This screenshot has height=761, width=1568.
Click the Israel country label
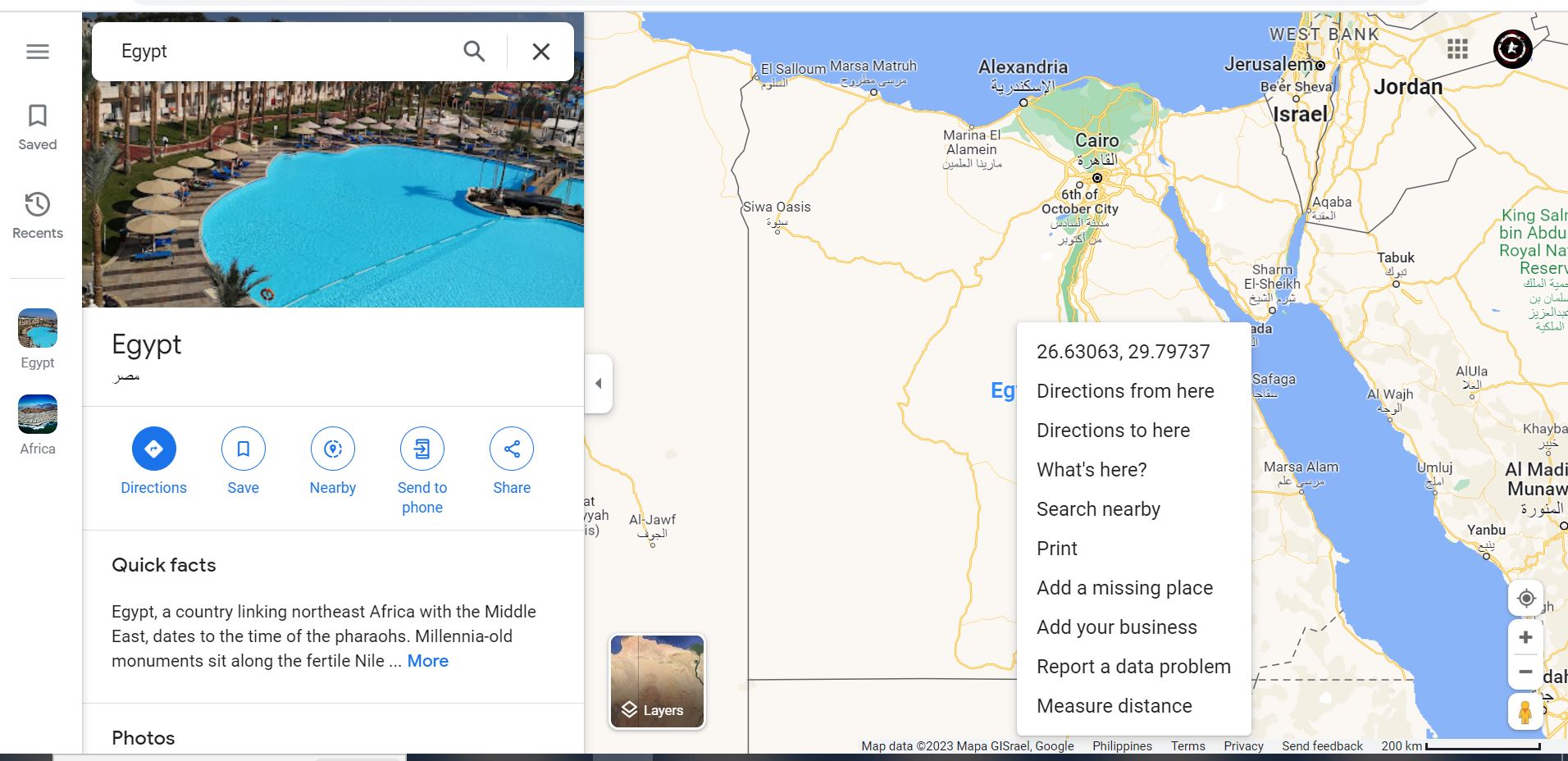point(1300,114)
